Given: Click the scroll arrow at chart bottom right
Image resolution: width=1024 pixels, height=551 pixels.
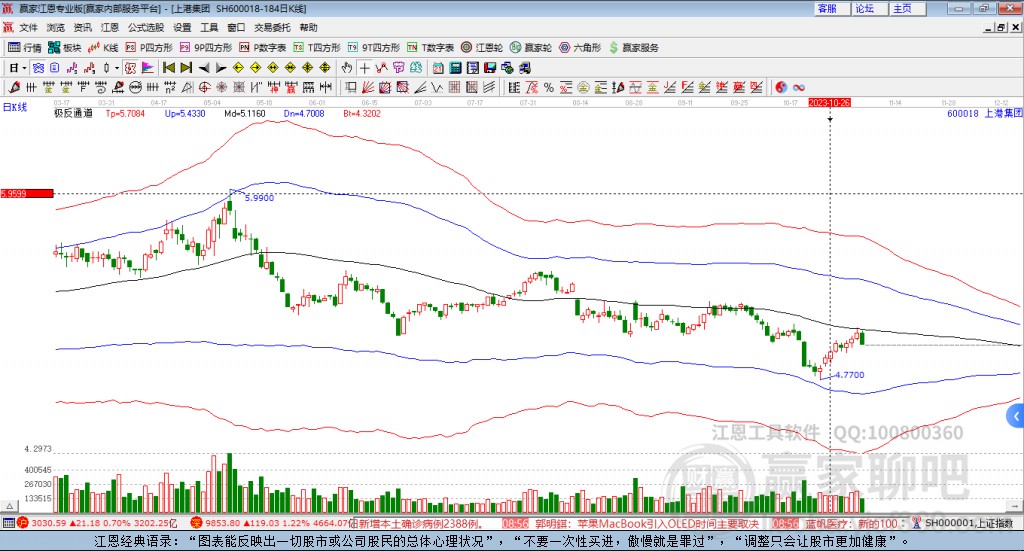Looking at the screenshot, I should pos(1016,506).
